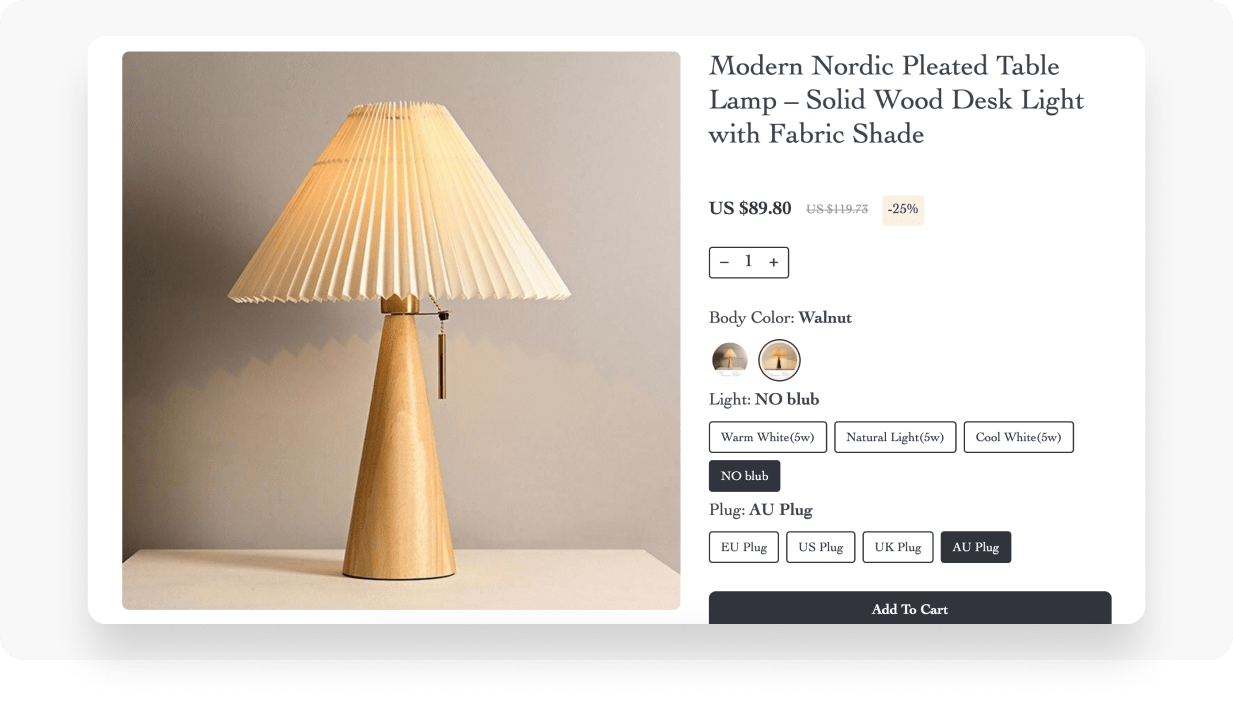Choose Cool White(5w) light option
Viewport: 1233px width, 701px height.
click(x=1018, y=437)
